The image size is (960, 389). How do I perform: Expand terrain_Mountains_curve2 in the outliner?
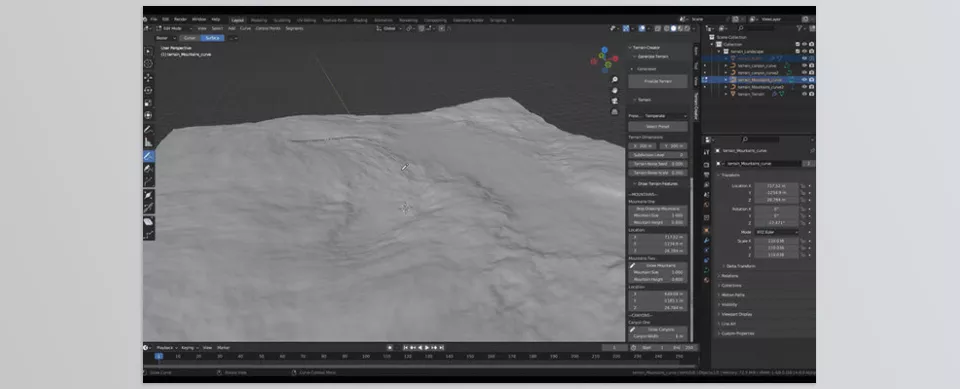pos(726,87)
